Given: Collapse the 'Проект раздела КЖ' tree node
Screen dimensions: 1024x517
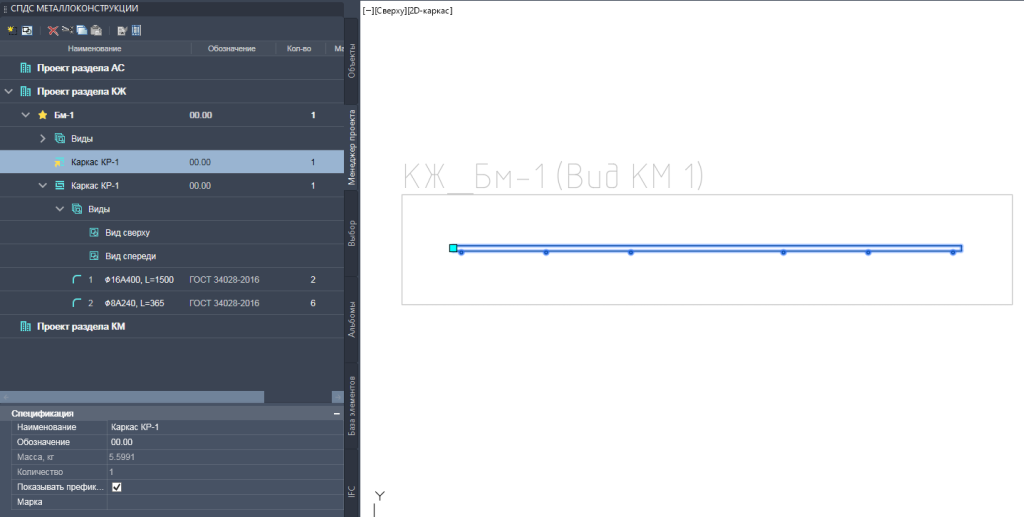Looking at the screenshot, I should [9, 91].
